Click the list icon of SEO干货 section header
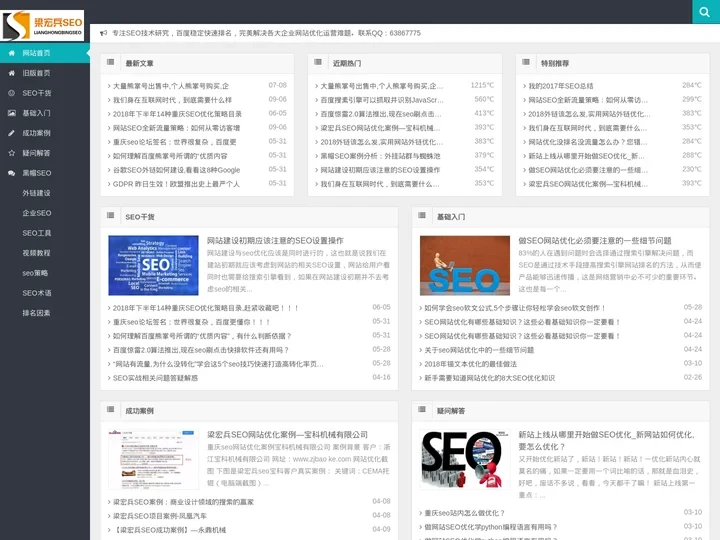 [111, 216]
